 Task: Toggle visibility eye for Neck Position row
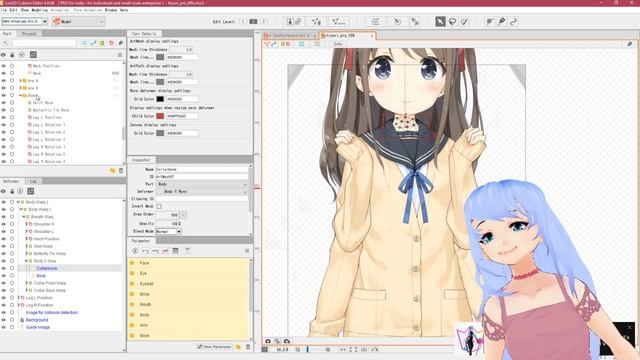tap(4, 66)
